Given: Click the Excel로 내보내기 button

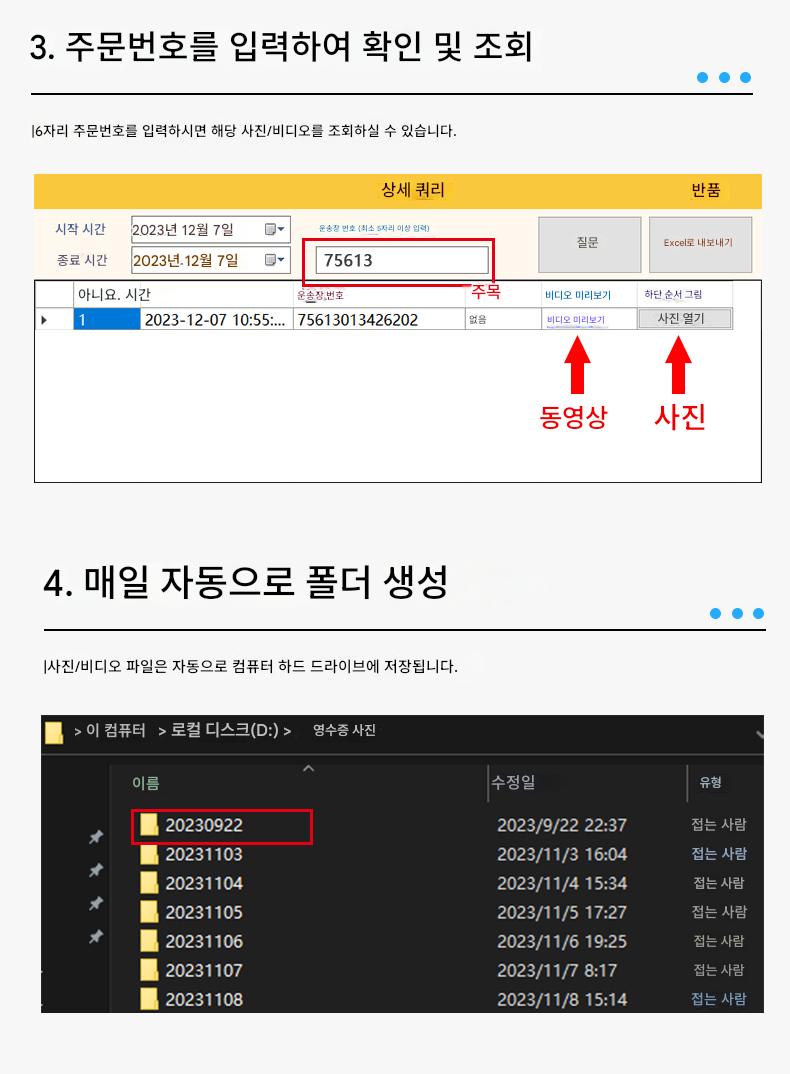Looking at the screenshot, I should [698, 243].
